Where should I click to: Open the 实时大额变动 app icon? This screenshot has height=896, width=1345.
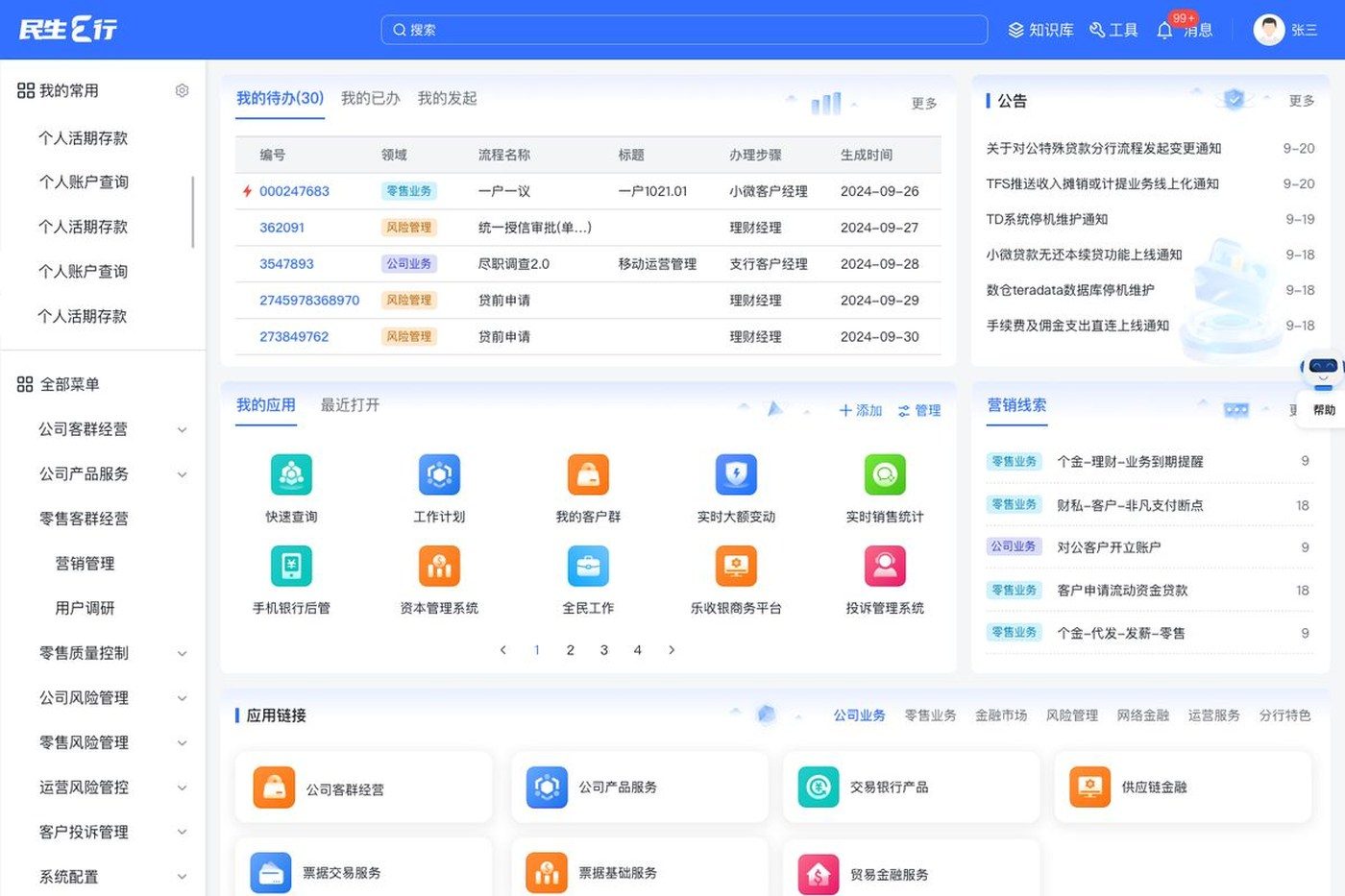coord(736,474)
